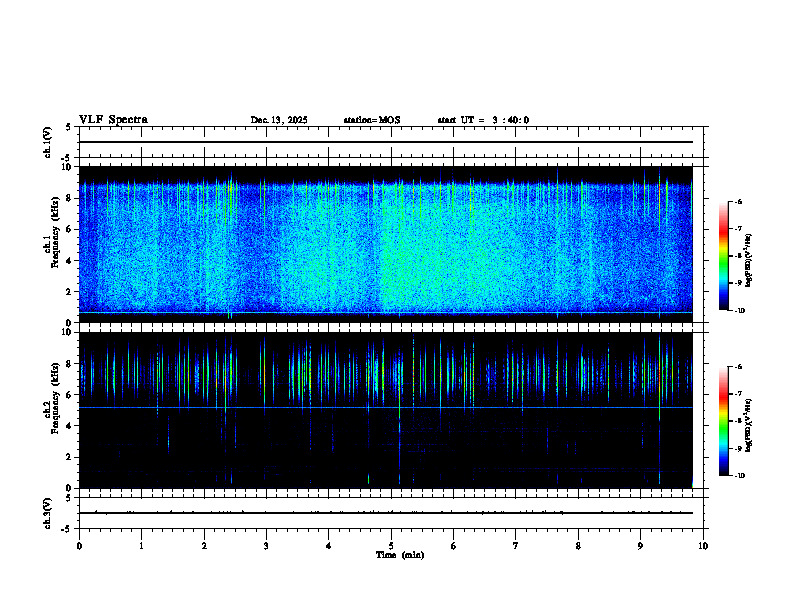
Task: Click time axis tick label "7"
Action: (516, 546)
